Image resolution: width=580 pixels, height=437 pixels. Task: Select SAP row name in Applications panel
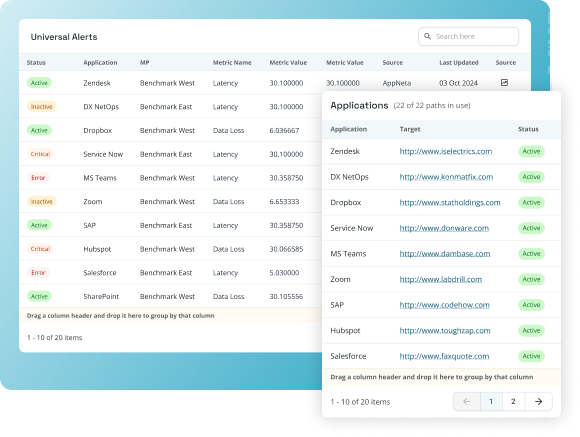coord(337,305)
